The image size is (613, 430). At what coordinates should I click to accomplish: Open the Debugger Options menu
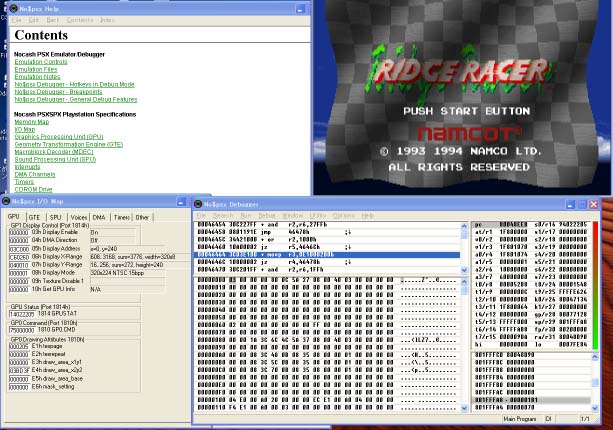pos(343,215)
